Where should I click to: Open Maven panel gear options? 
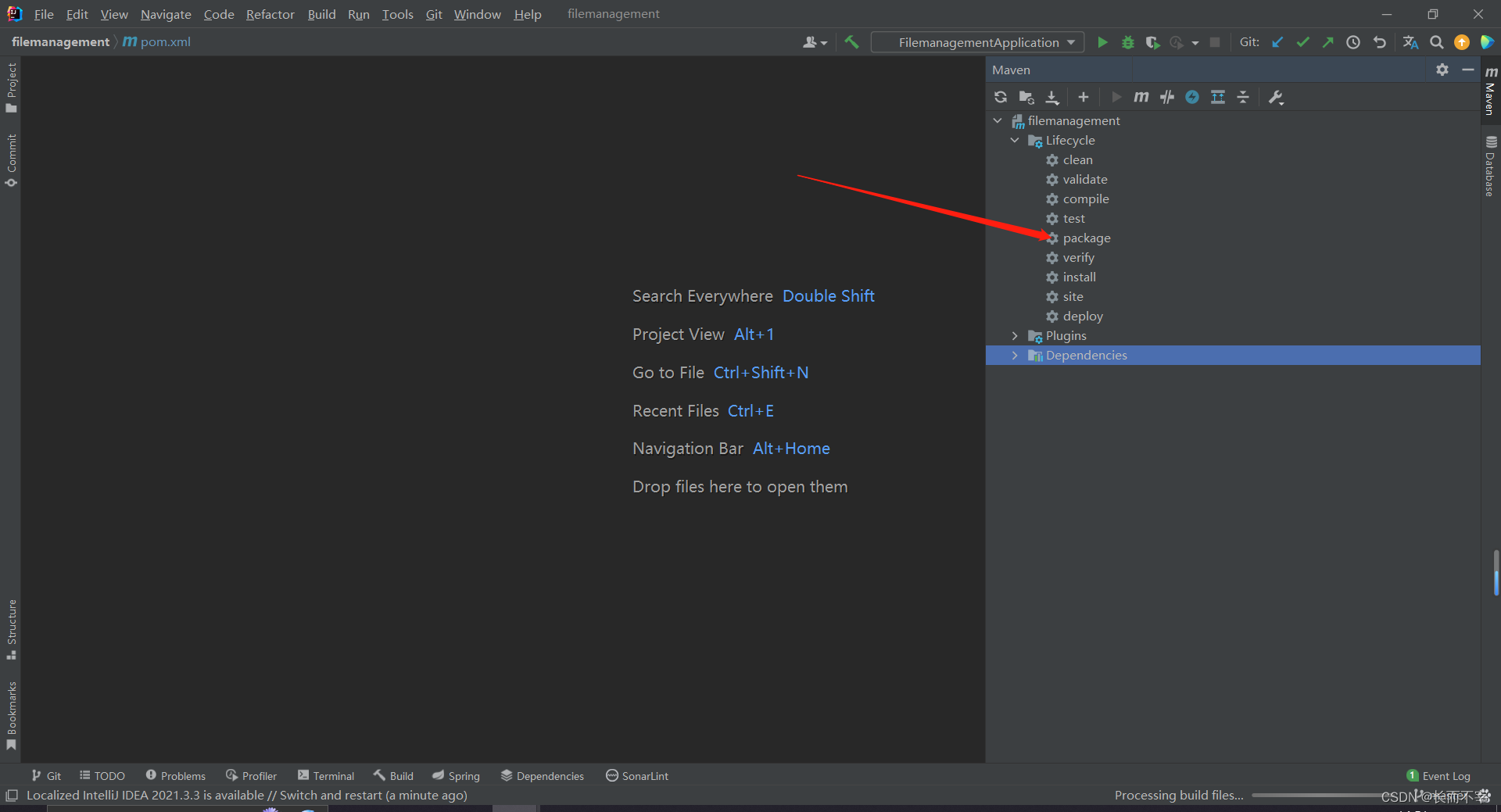click(1442, 70)
